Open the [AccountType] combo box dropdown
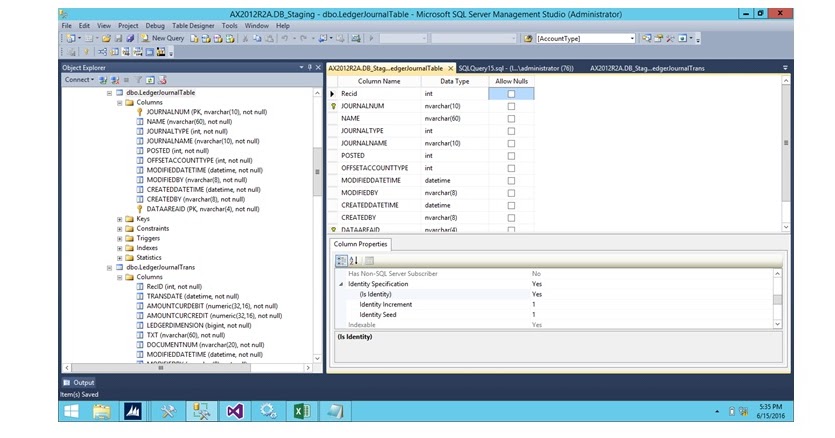 [632, 38]
